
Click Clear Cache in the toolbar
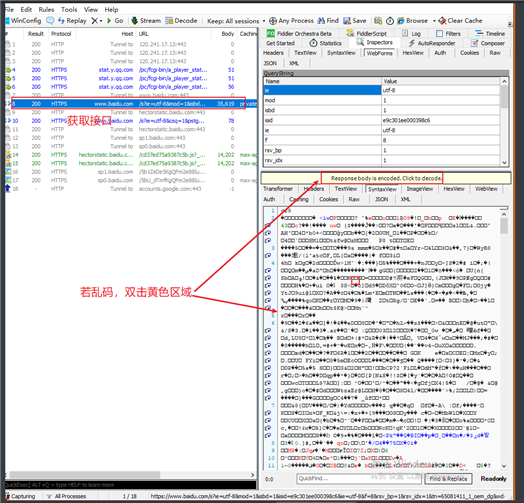pos(461,21)
